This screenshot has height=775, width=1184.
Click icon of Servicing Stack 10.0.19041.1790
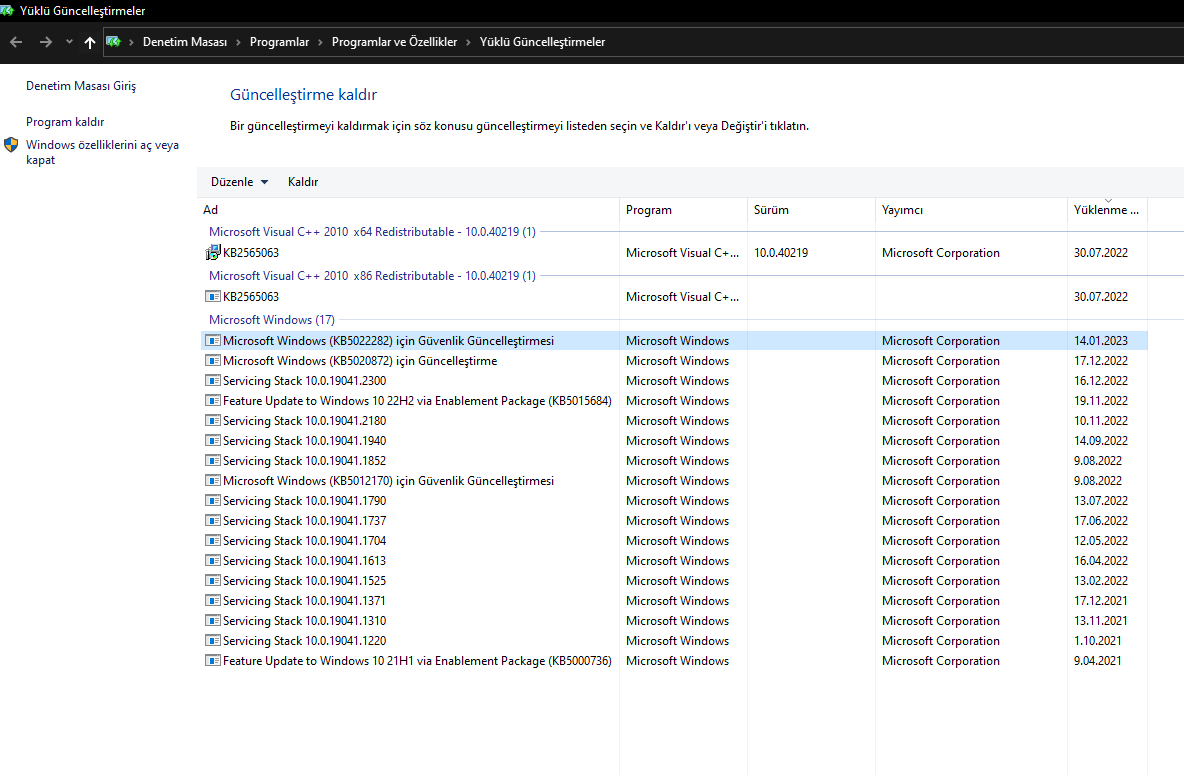click(x=213, y=501)
